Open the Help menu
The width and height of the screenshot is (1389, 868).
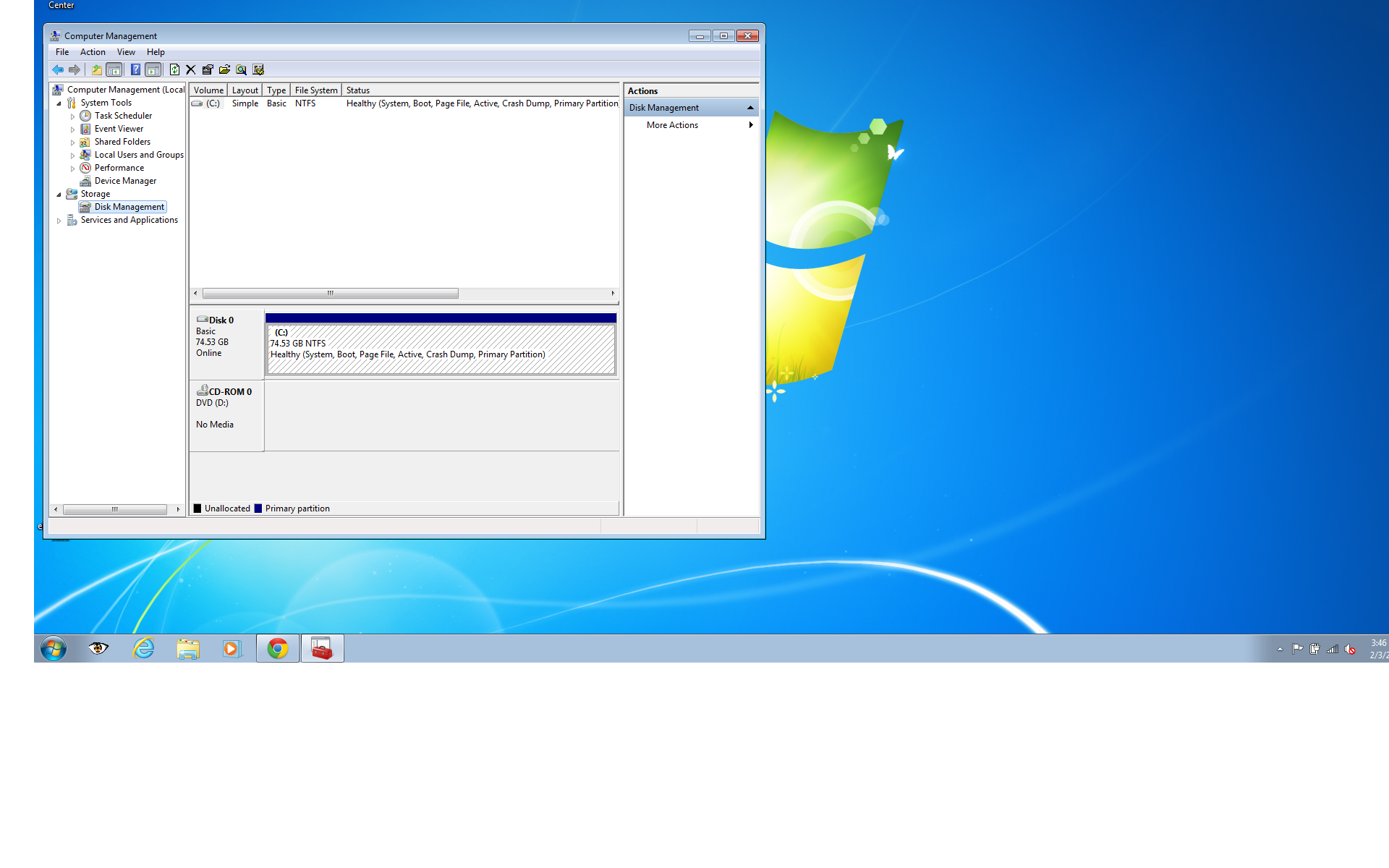(x=156, y=52)
